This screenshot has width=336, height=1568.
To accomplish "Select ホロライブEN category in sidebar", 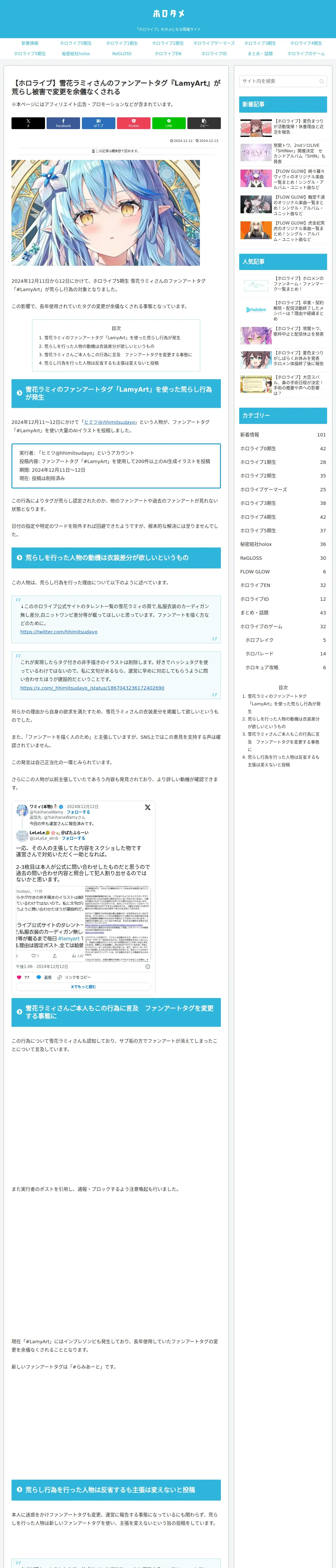I will coord(283,586).
